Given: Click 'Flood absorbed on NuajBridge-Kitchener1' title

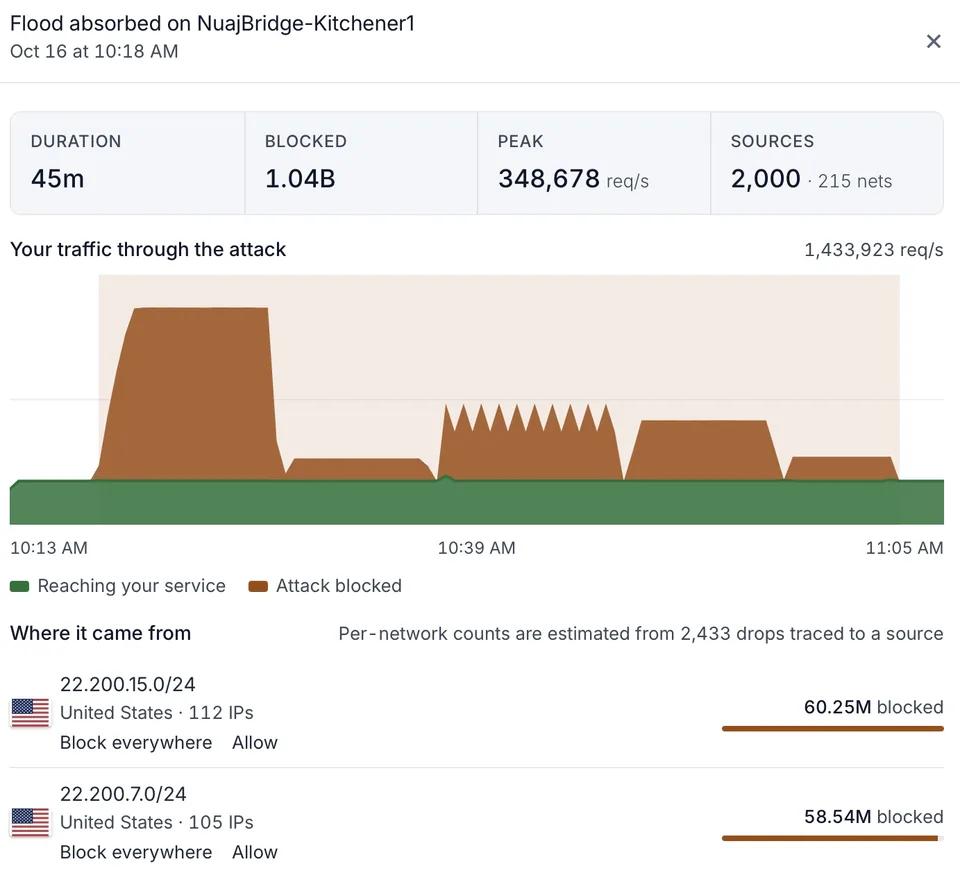Looking at the screenshot, I should (x=212, y=23).
